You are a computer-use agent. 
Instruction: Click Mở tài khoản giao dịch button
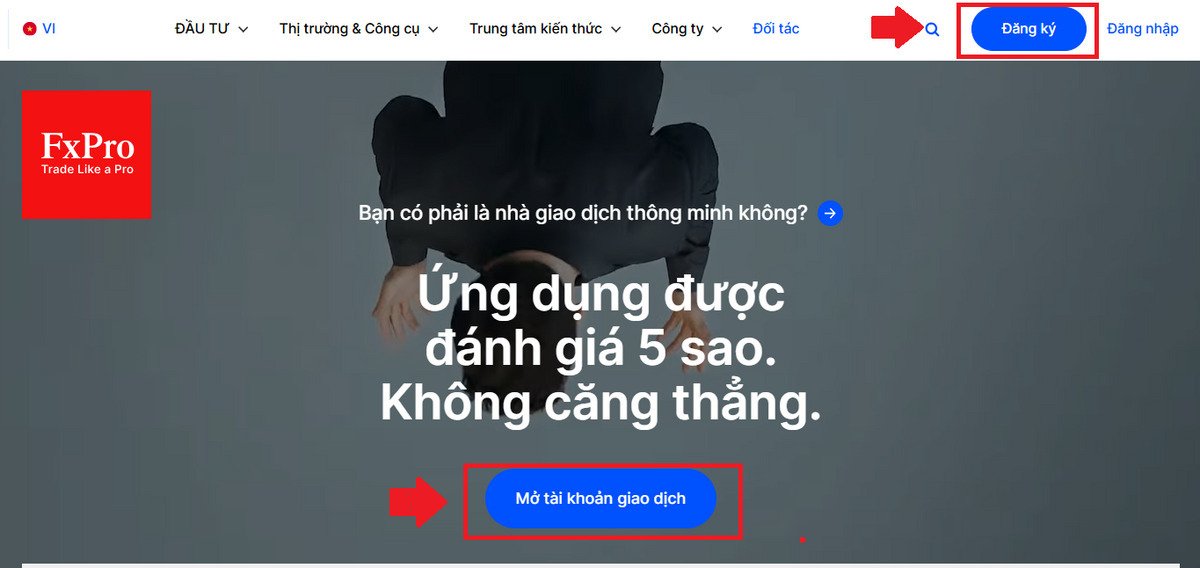601,498
